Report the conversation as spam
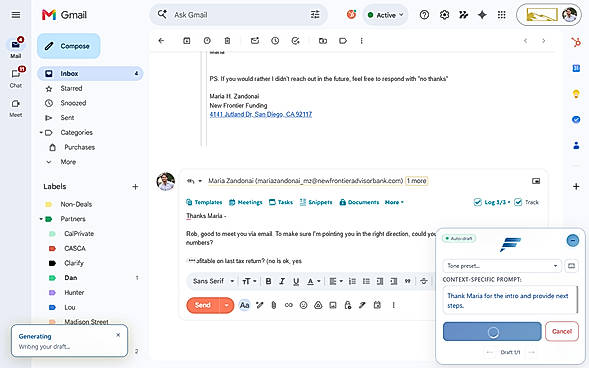 (x=207, y=41)
